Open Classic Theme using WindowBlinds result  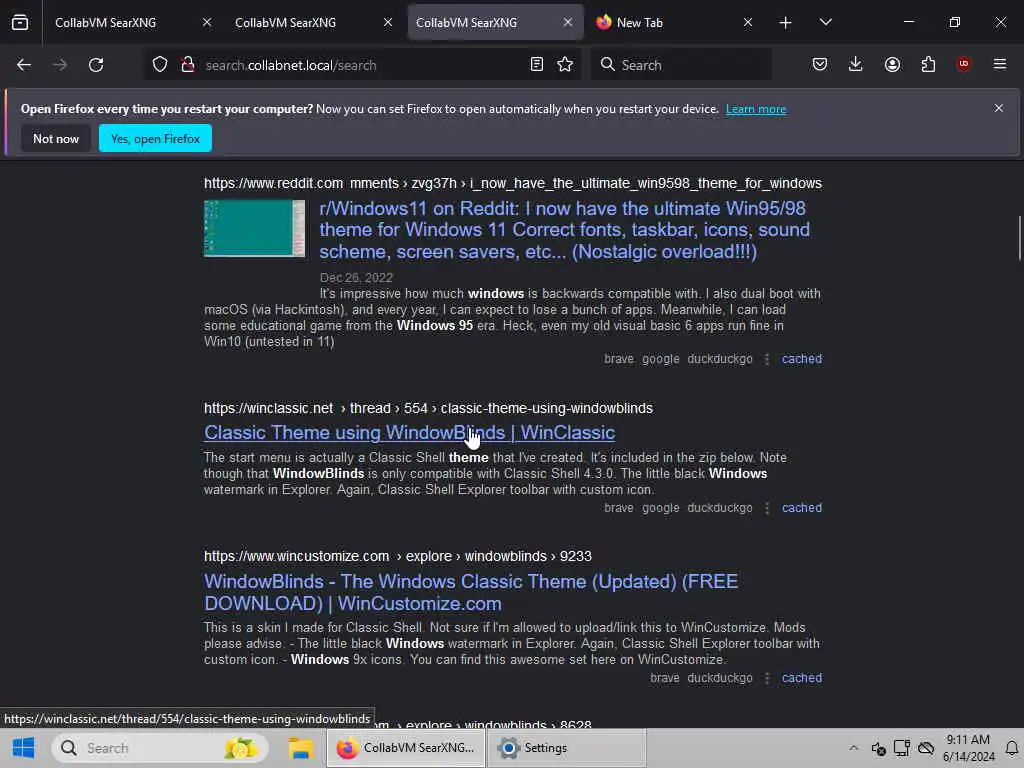tap(409, 432)
